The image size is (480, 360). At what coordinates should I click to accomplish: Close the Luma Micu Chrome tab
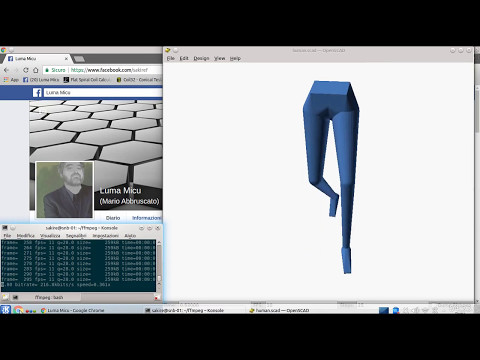[66, 59]
